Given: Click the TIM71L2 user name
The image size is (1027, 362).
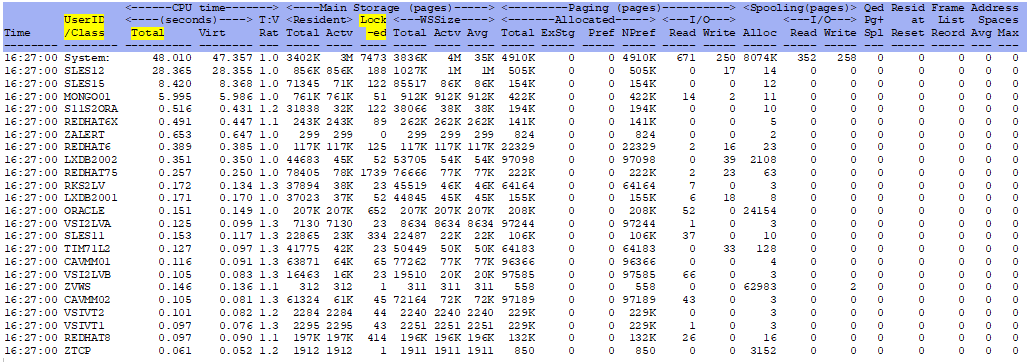Looking at the screenshot, I should (x=84, y=248).
